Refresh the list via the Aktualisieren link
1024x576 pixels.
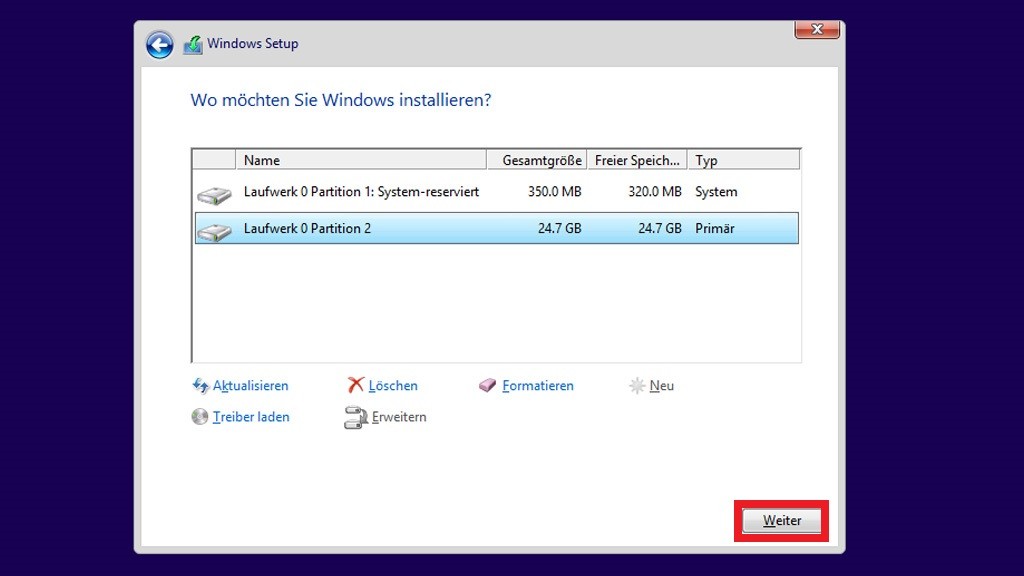(x=250, y=385)
